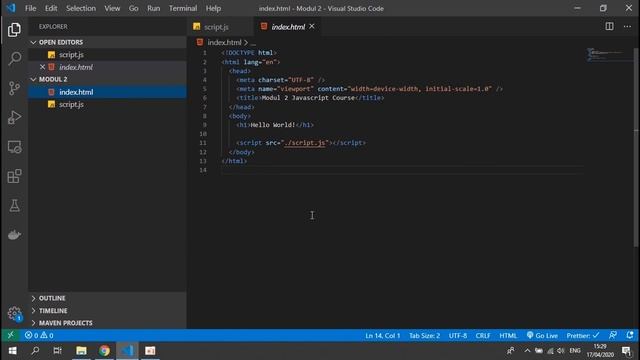Open the Docker view

tap(14, 235)
